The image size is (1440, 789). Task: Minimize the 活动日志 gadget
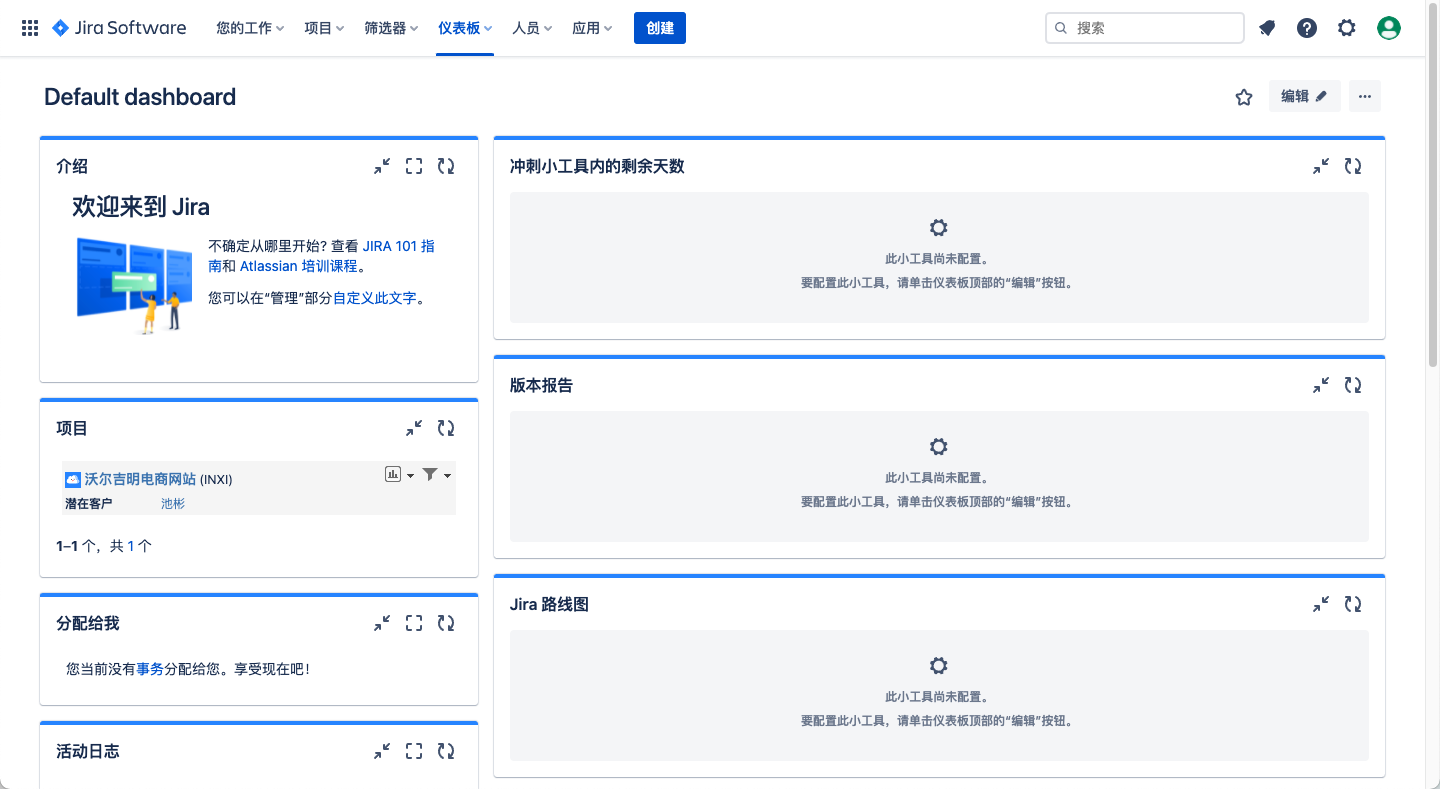(x=382, y=751)
